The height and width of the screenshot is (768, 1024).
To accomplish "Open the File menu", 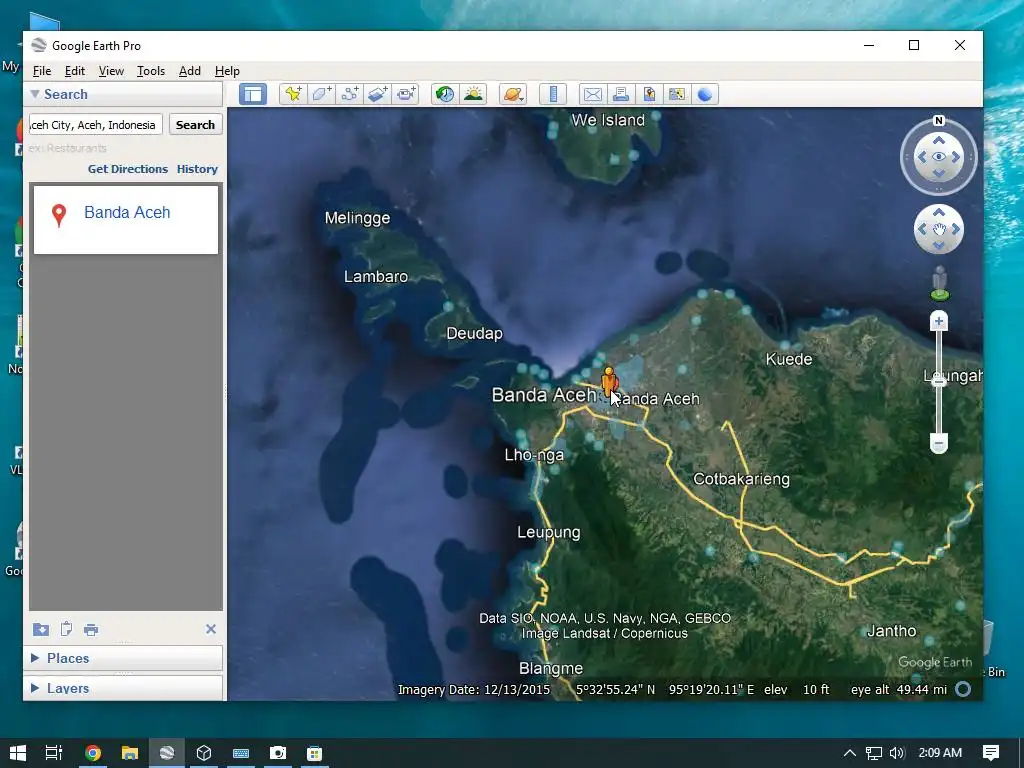I will click(42, 71).
